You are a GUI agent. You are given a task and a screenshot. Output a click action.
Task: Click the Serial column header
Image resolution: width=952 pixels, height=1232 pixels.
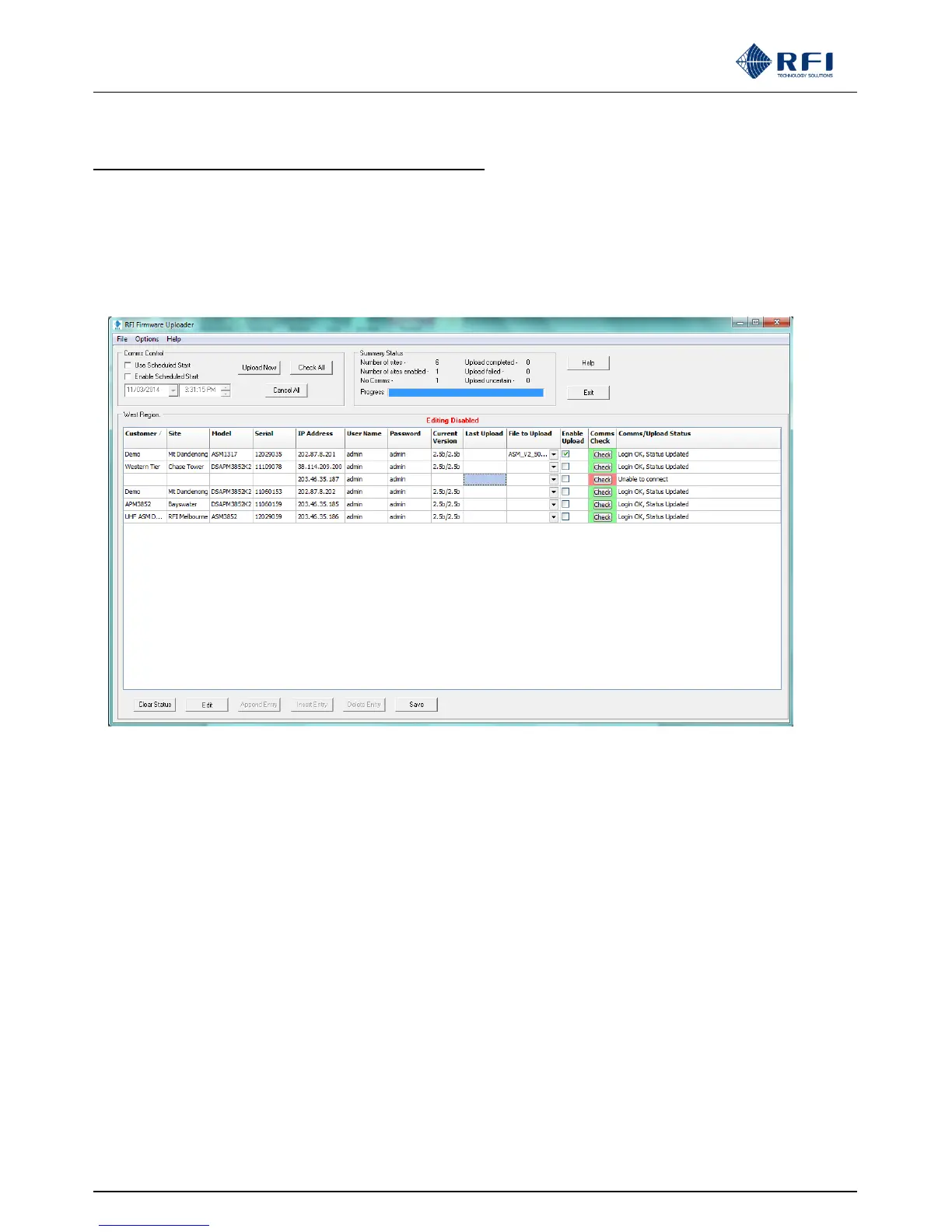point(275,437)
